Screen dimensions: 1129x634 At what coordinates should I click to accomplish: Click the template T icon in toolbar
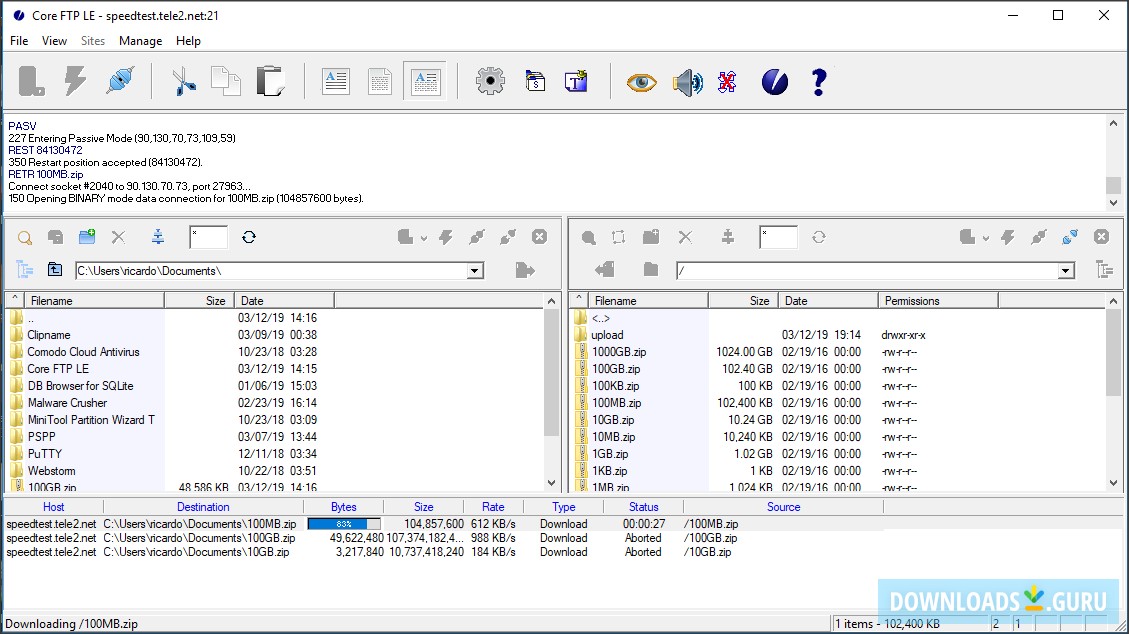click(x=577, y=81)
